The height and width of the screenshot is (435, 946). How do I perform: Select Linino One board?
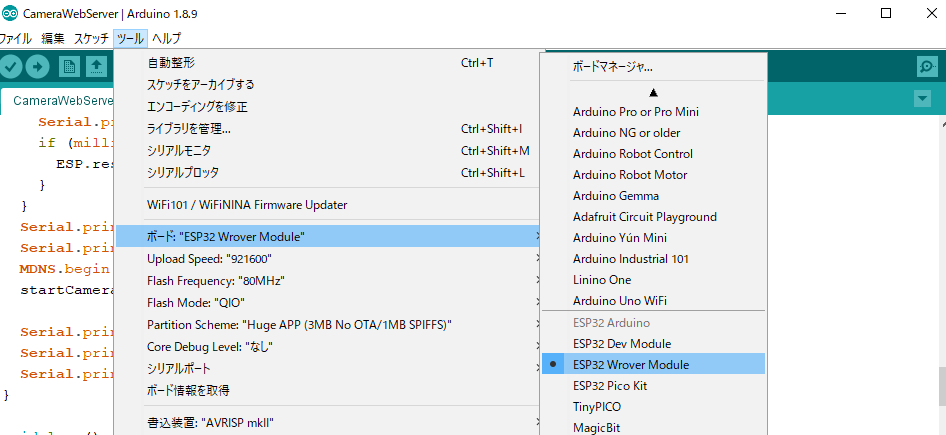[653, 280]
